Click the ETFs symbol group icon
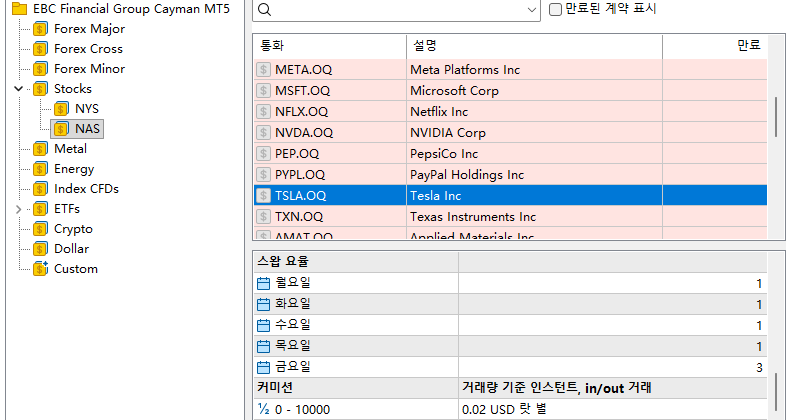 (41, 209)
